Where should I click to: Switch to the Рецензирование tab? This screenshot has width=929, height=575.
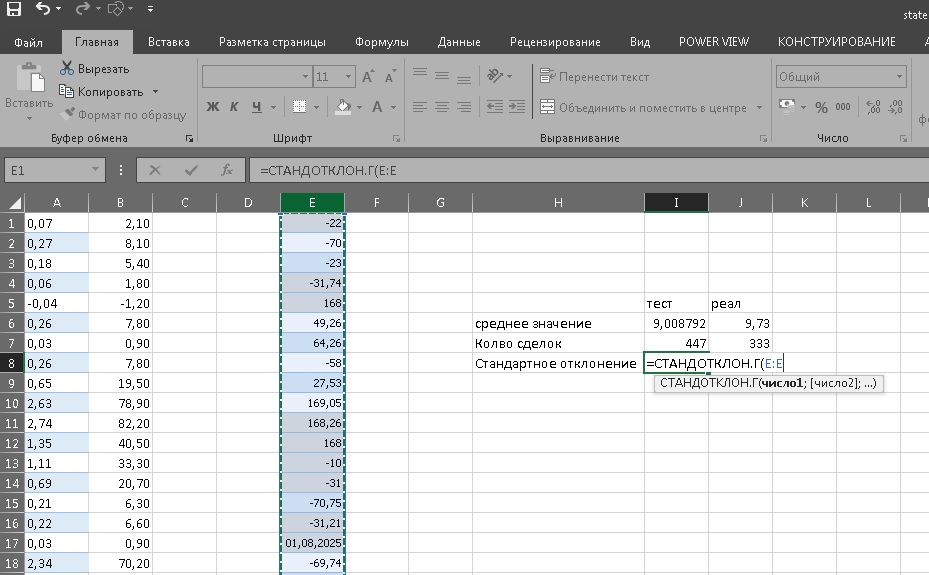[555, 42]
